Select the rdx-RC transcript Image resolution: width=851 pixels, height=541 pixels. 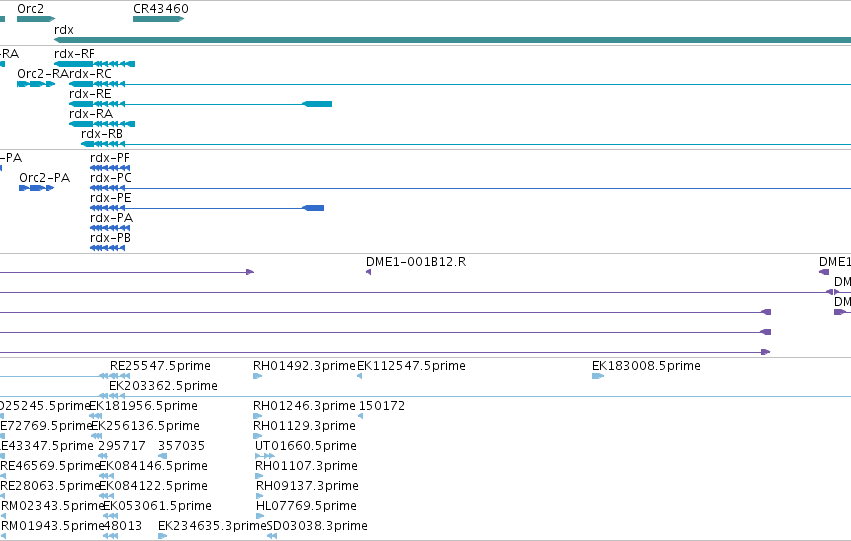460,84
